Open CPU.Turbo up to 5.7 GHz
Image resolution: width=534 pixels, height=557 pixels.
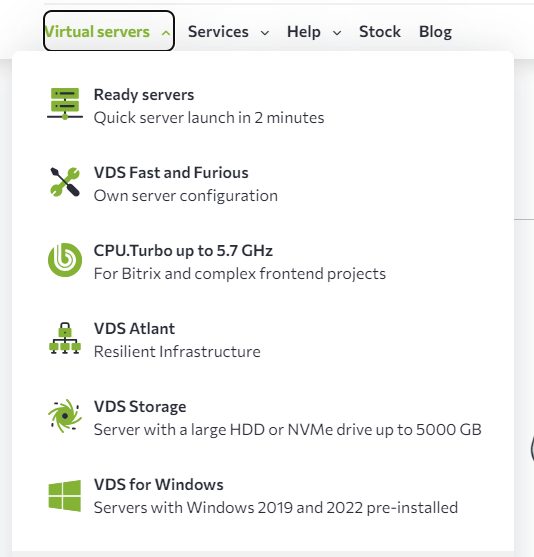tap(183, 251)
